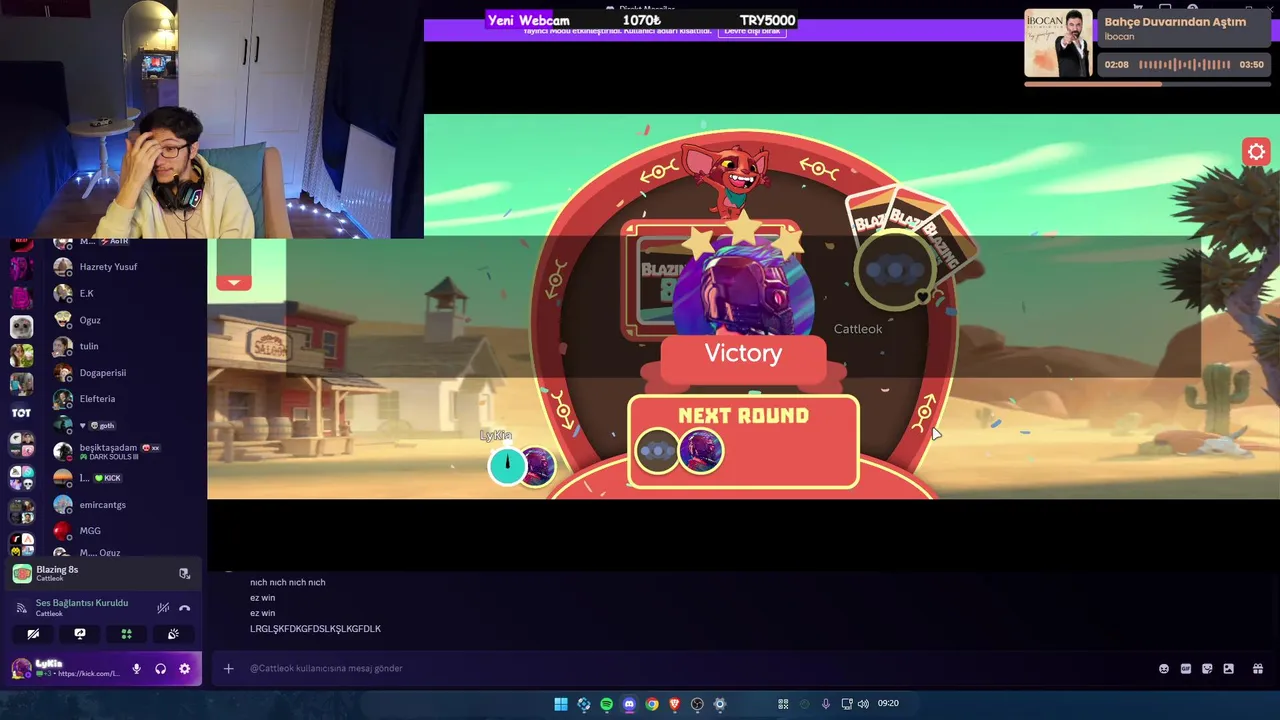1280x720 pixels.
Task: Deafen with the headphones icon
Action: tap(160, 668)
